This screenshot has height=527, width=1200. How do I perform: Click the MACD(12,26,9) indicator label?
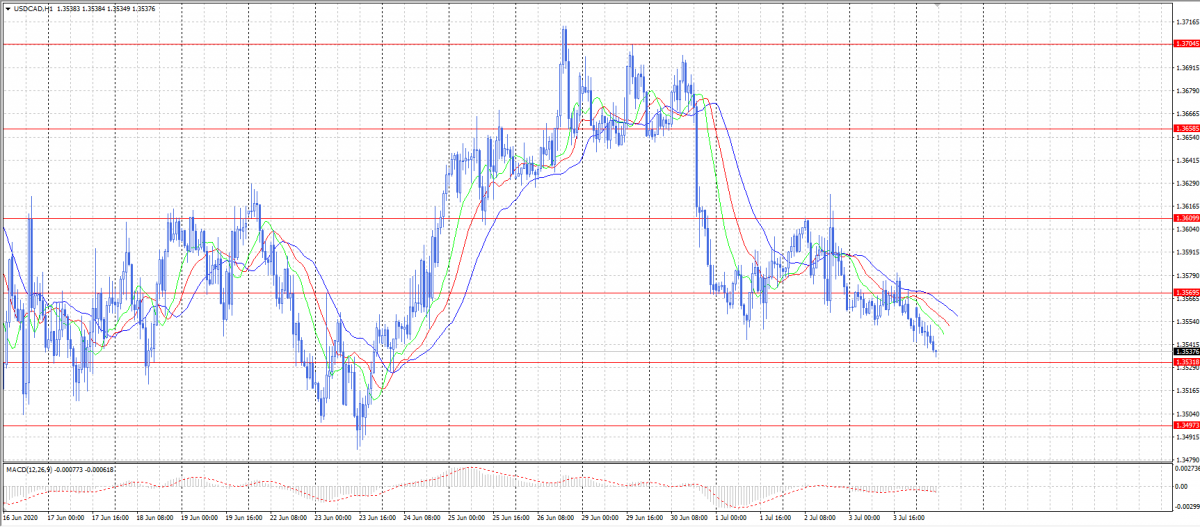point(28,469)
